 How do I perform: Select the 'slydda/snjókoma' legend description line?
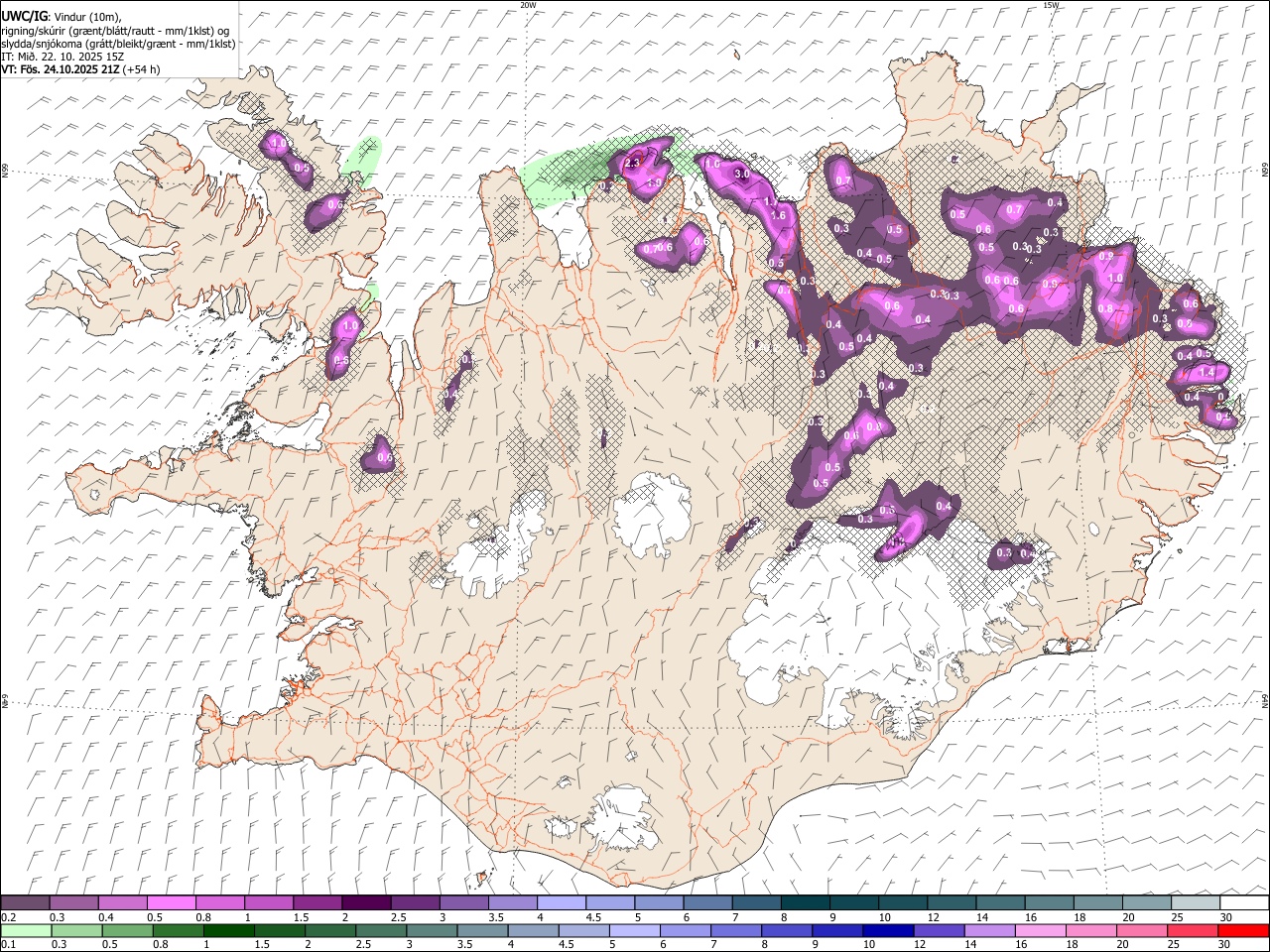118,44
